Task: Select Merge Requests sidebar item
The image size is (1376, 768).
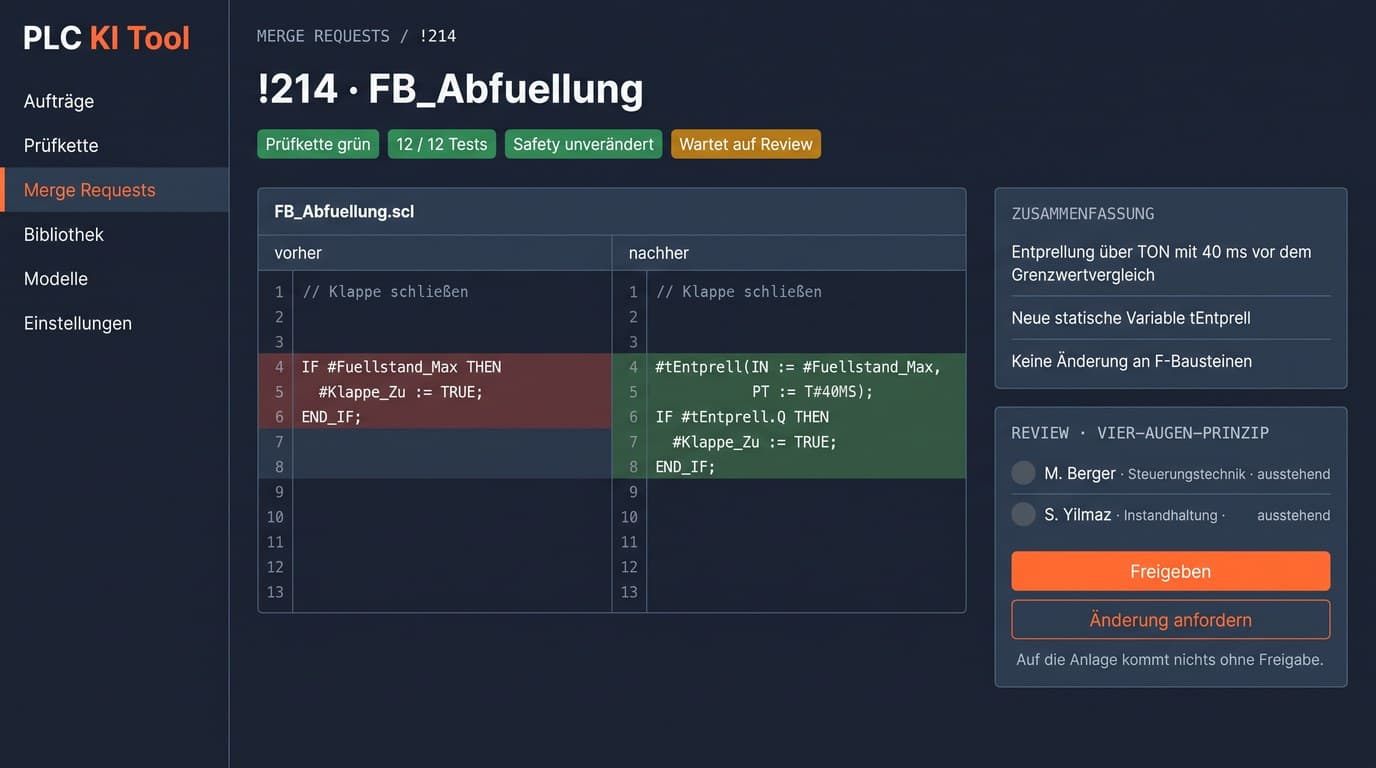Action: (114, 190)
